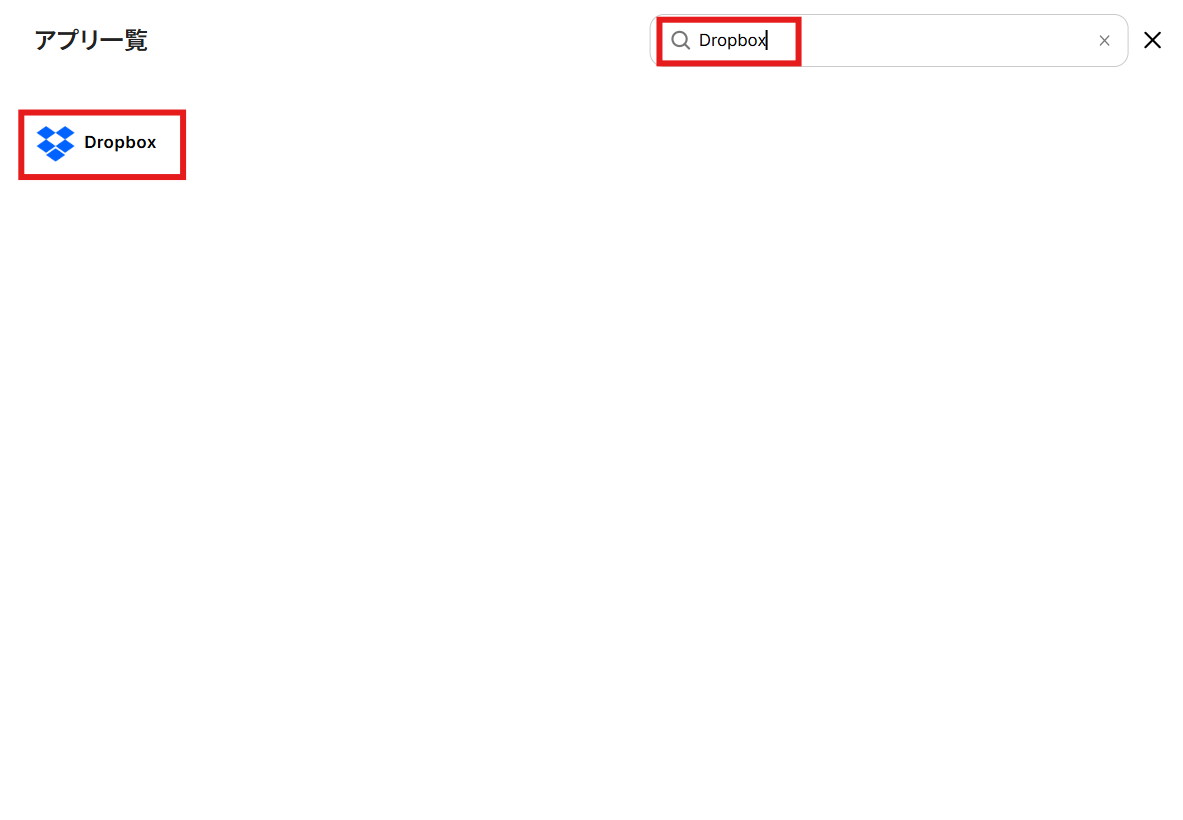Click the Dropbox search result tile
This screenshot has width=1183, height=820.
coord(102,144)
